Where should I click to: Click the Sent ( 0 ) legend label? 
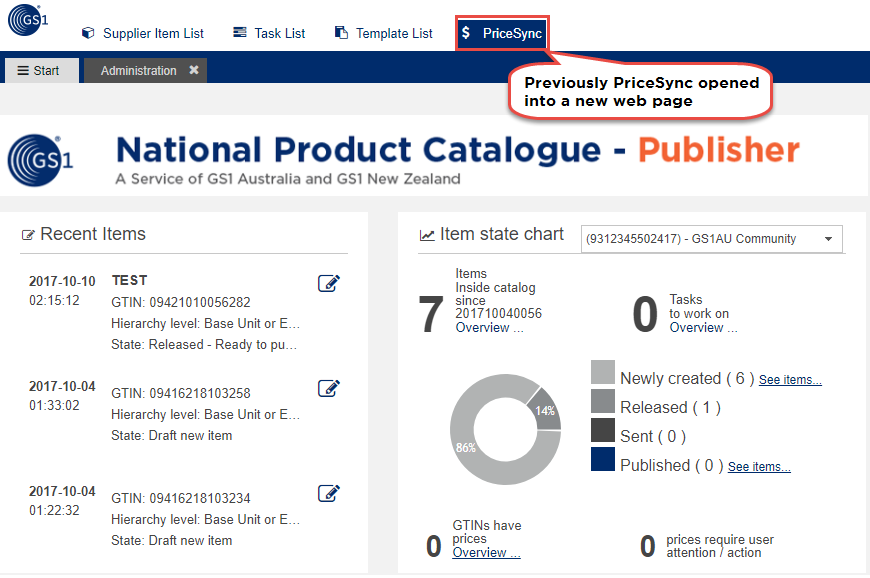coord(653,437)
